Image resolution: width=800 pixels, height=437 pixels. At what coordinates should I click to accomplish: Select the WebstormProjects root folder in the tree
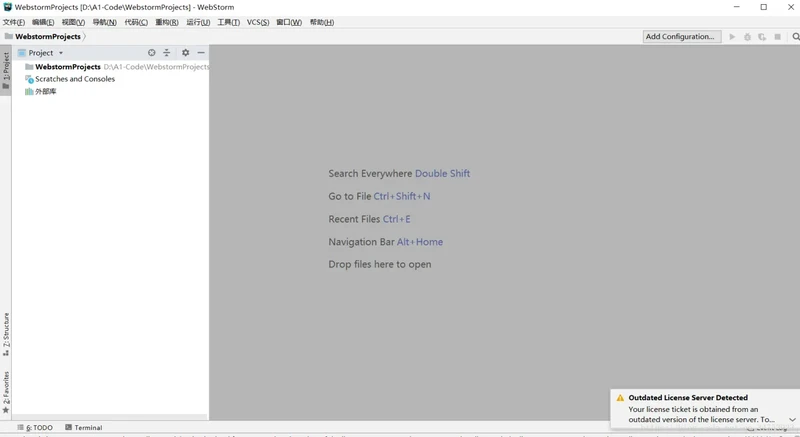click(x=67, y=67)
